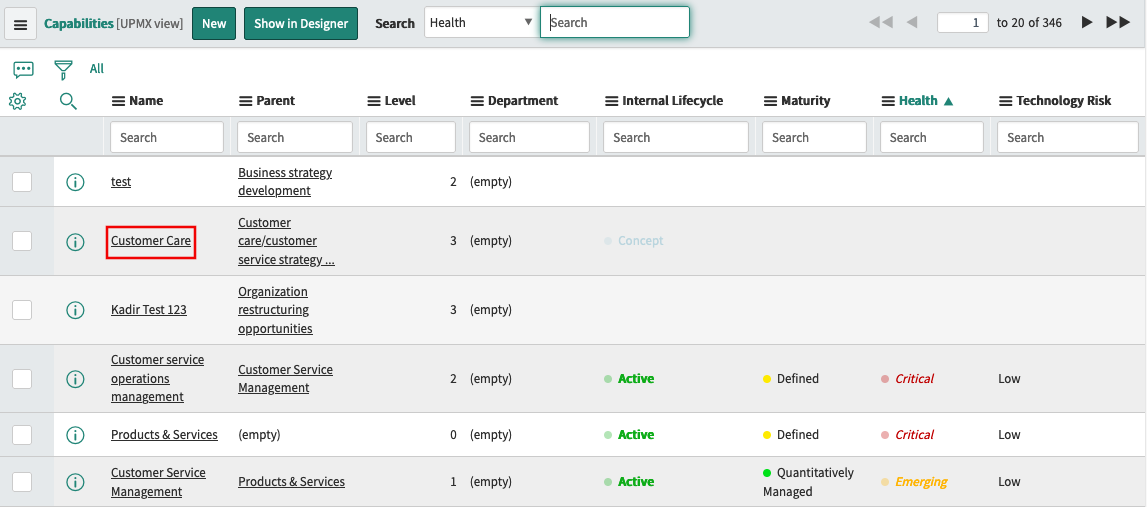1147x507 pixels.
Task: Open personalize list gear settings
Action: pyautogui.click(x=17, y=101)
